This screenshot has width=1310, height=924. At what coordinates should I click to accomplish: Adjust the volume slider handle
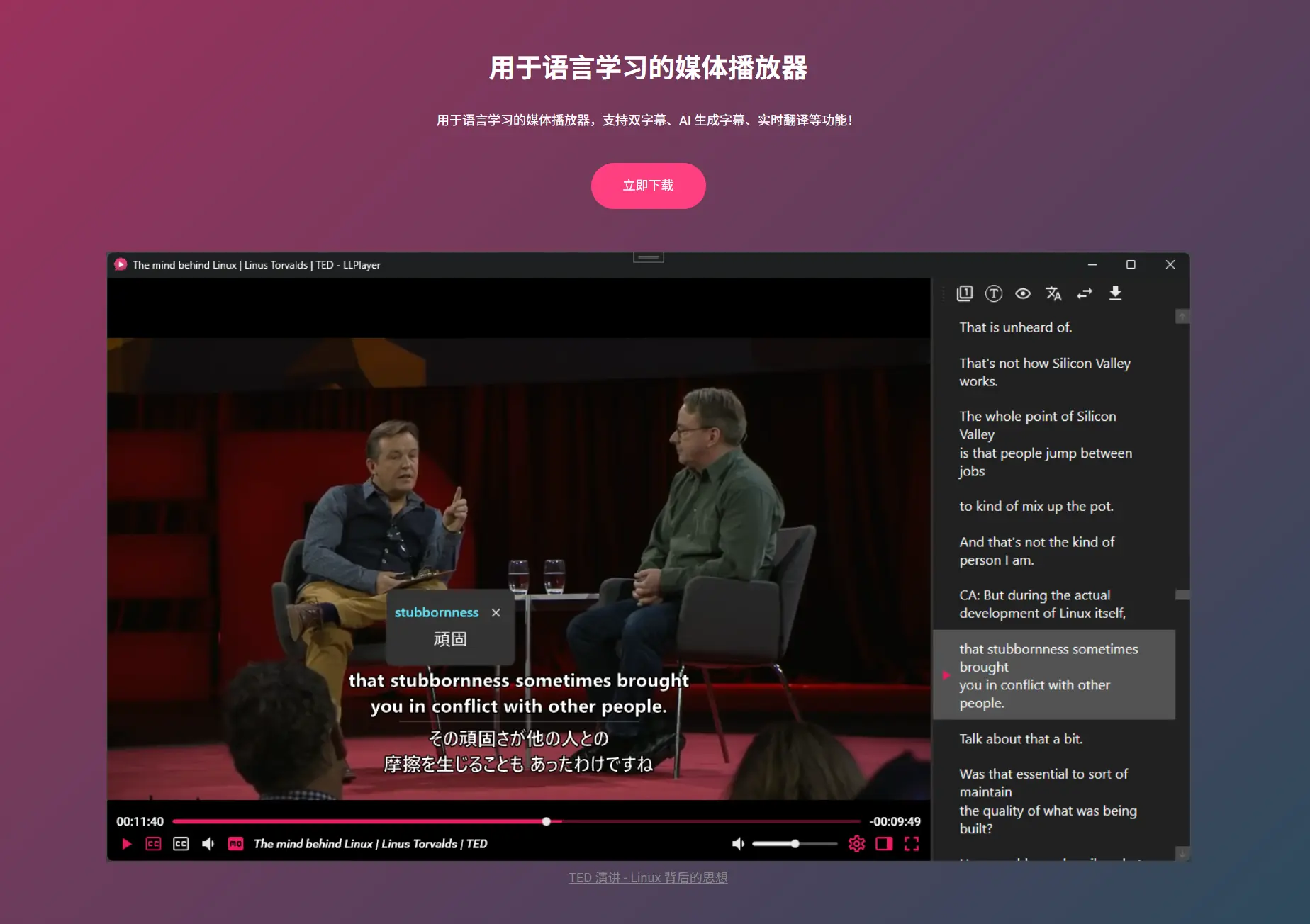coord(795,844)
